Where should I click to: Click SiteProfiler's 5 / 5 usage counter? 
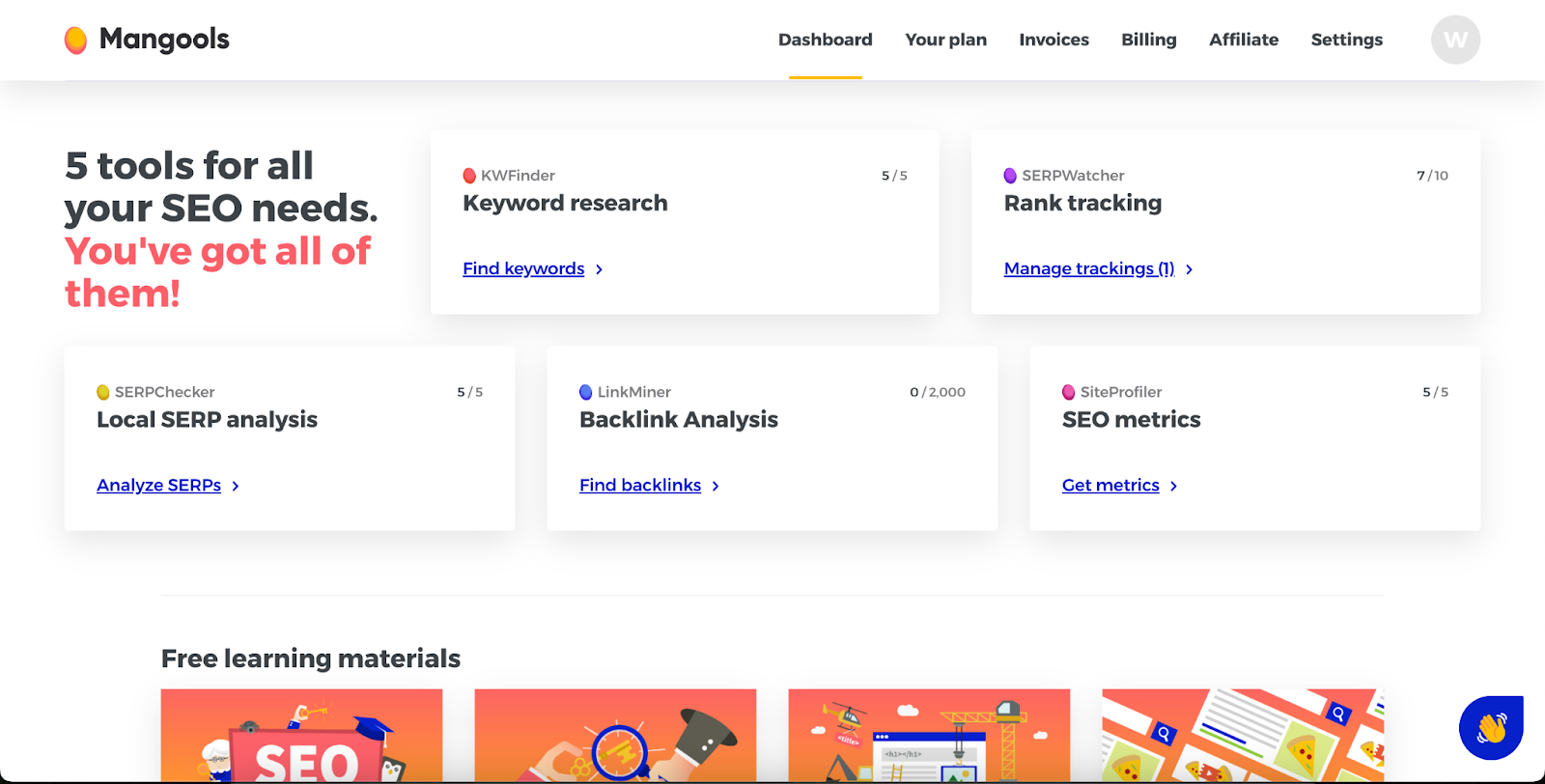[x=1435, y=392]
